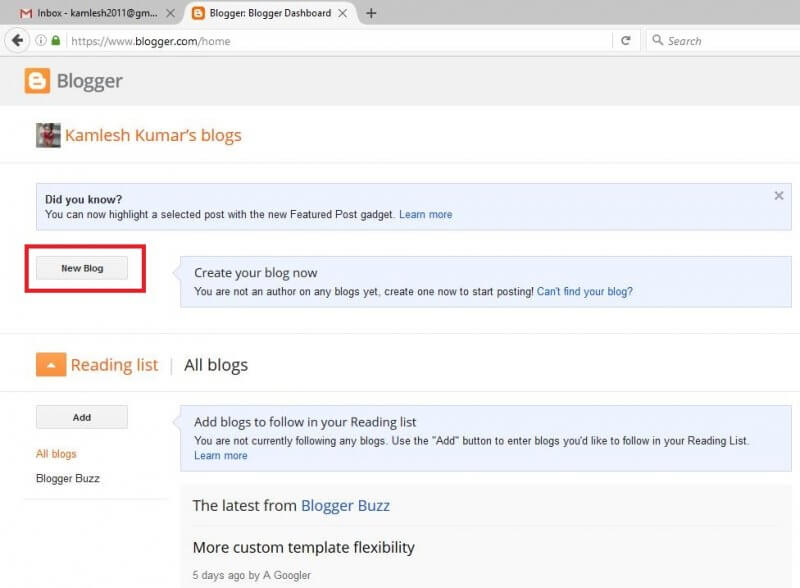Dismiss the Did you know notice

[x=779, y=195]
